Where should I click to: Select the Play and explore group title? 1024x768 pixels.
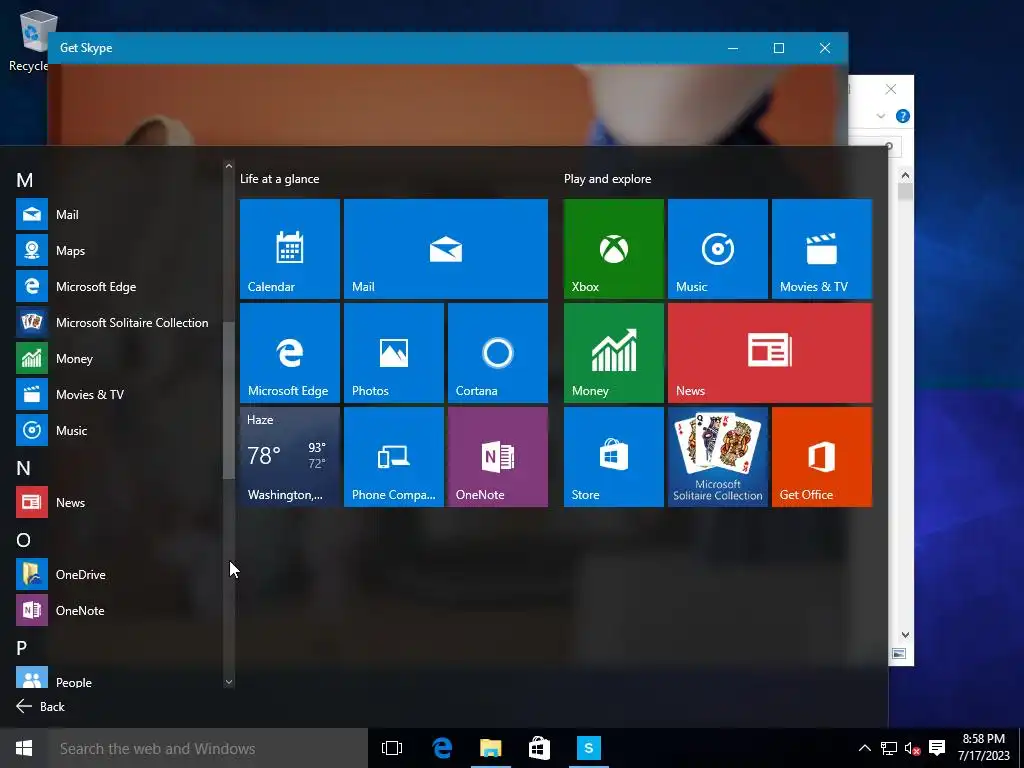[607, 178]
